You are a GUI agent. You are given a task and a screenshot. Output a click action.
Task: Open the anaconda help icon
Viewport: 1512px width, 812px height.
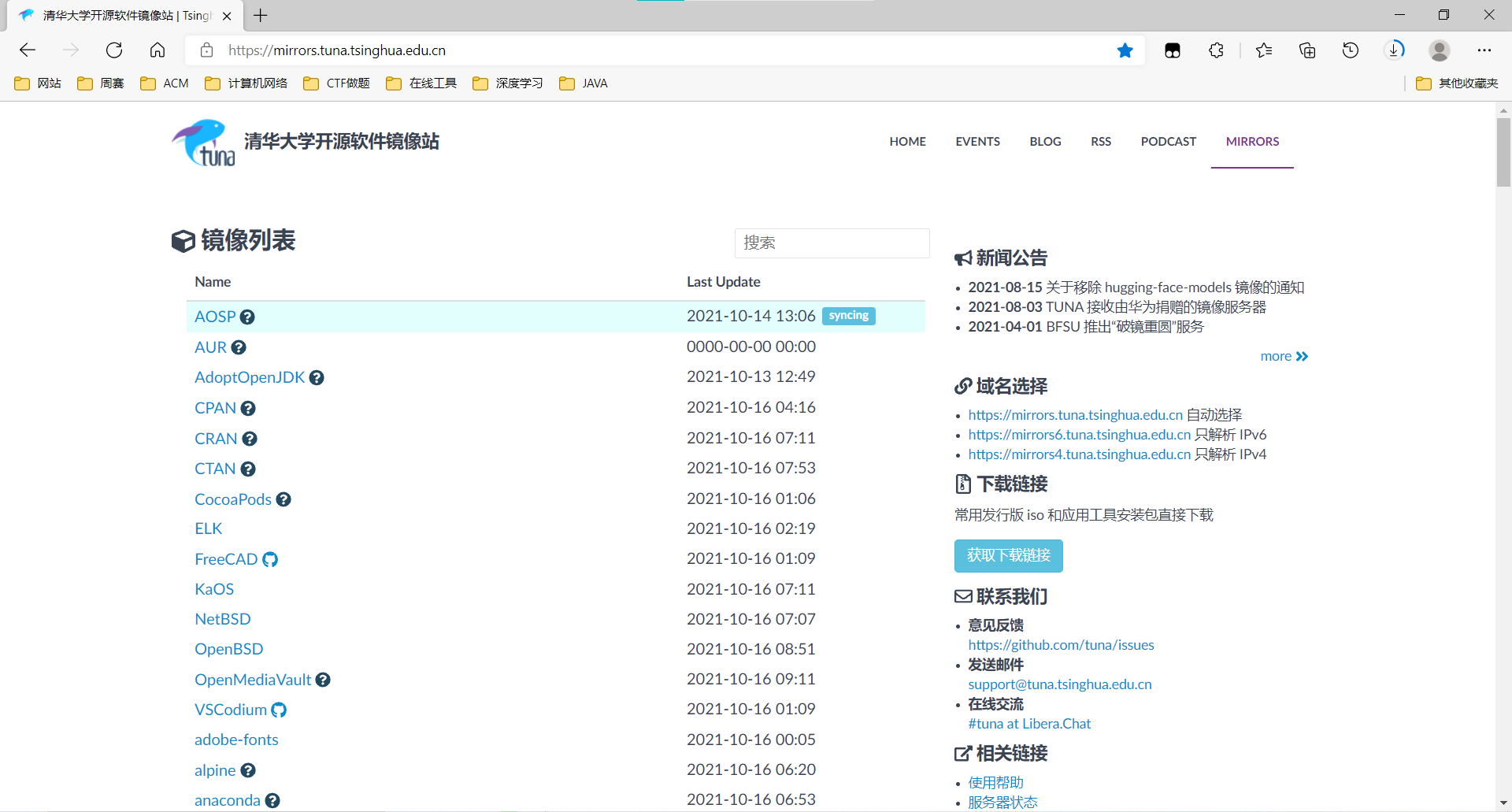tap(272, 800)
